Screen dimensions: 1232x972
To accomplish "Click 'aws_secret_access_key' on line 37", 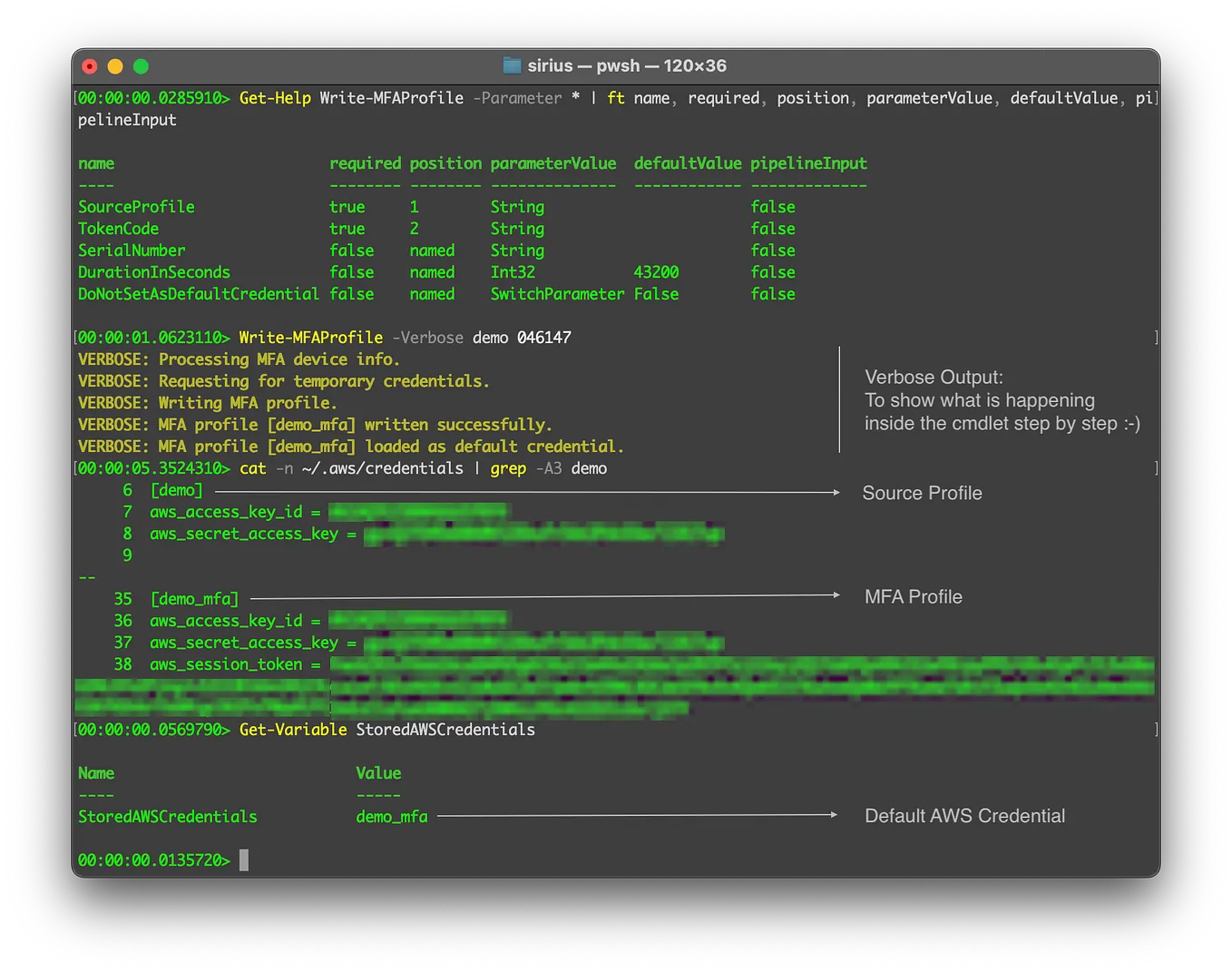I will (x=244, y=643).
